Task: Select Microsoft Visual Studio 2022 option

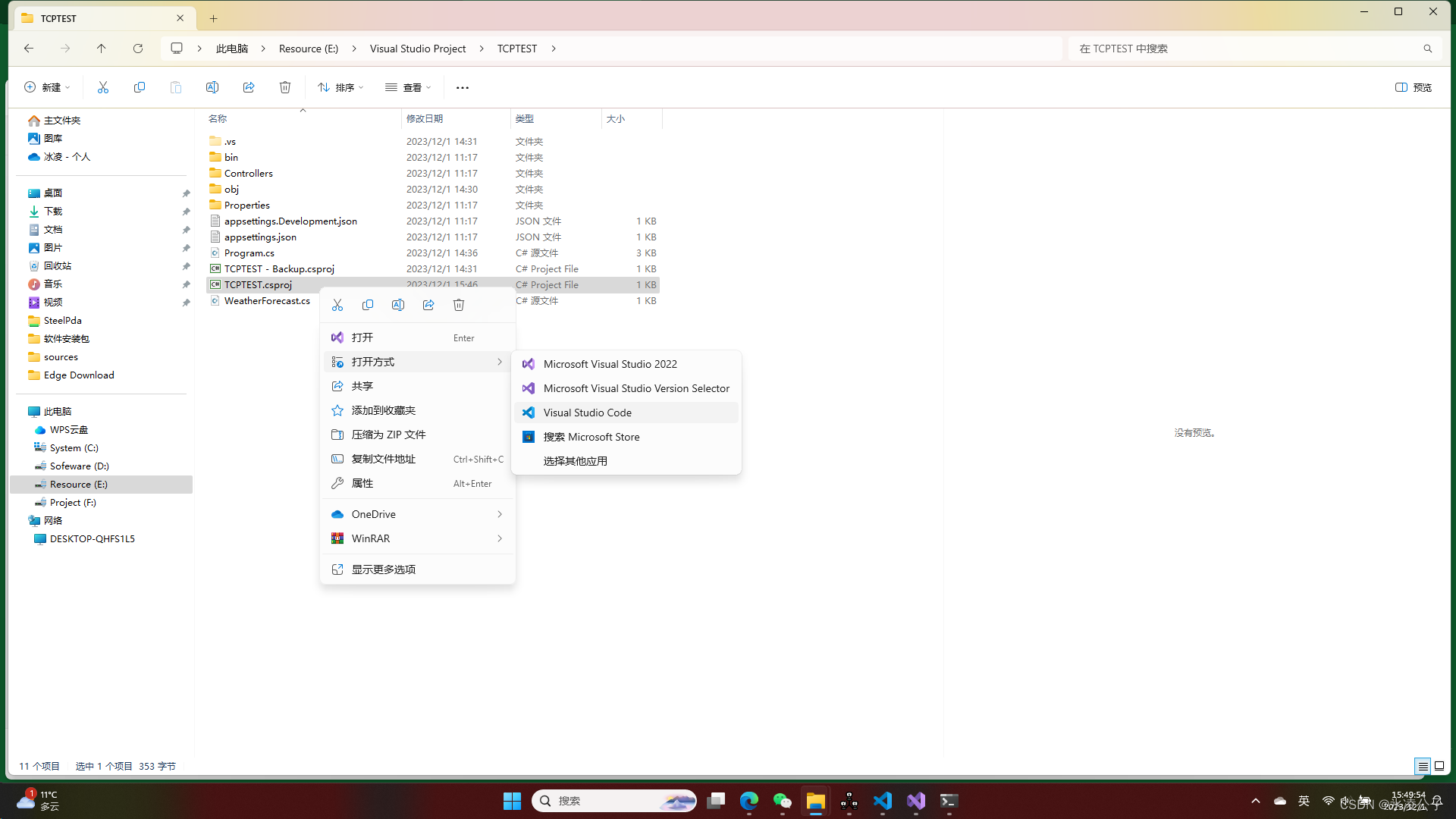Action: coord(610,364)
